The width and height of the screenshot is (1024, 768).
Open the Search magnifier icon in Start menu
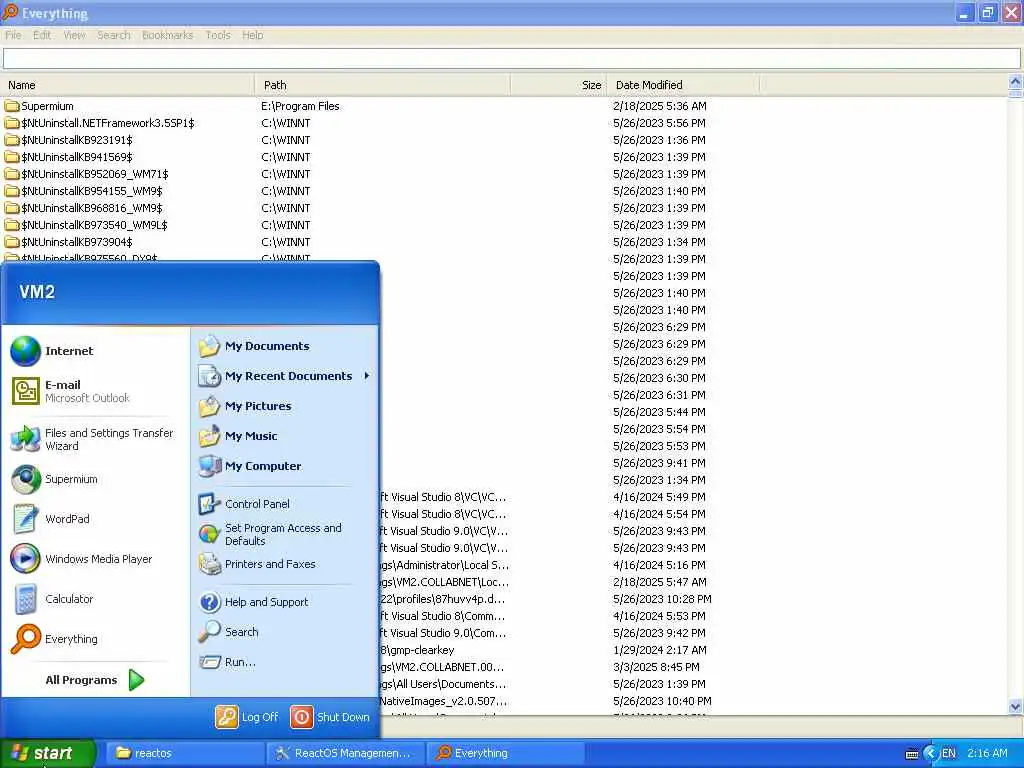pos(209,632)
